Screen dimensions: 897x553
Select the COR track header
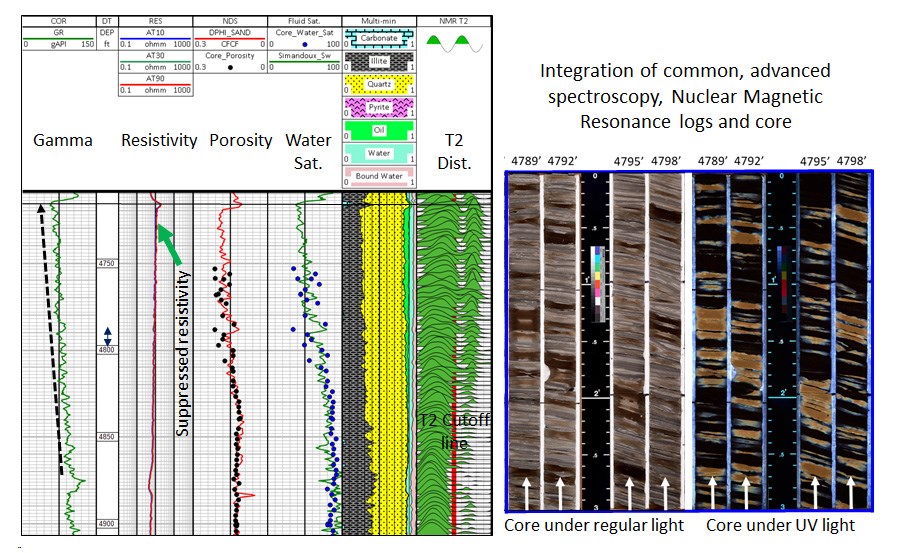click(x=58, y=20)
